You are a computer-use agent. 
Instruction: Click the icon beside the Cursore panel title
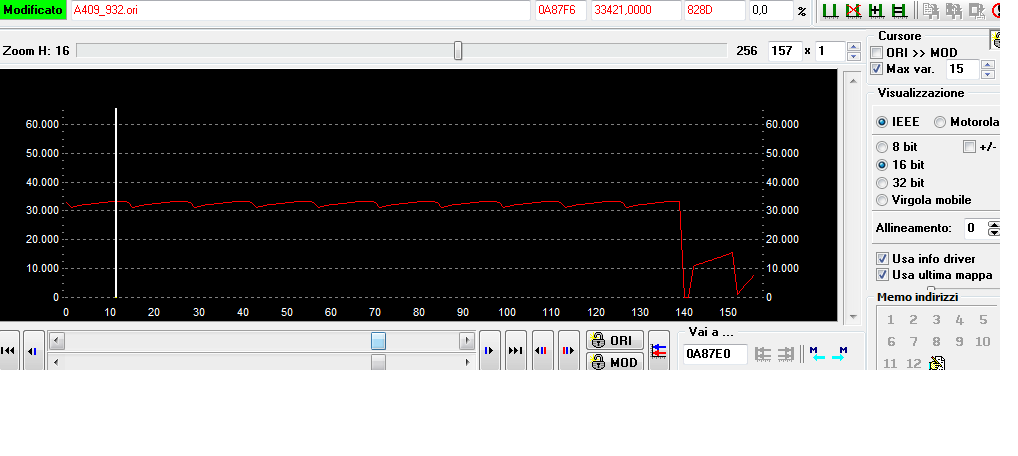[x=995, y=40]
